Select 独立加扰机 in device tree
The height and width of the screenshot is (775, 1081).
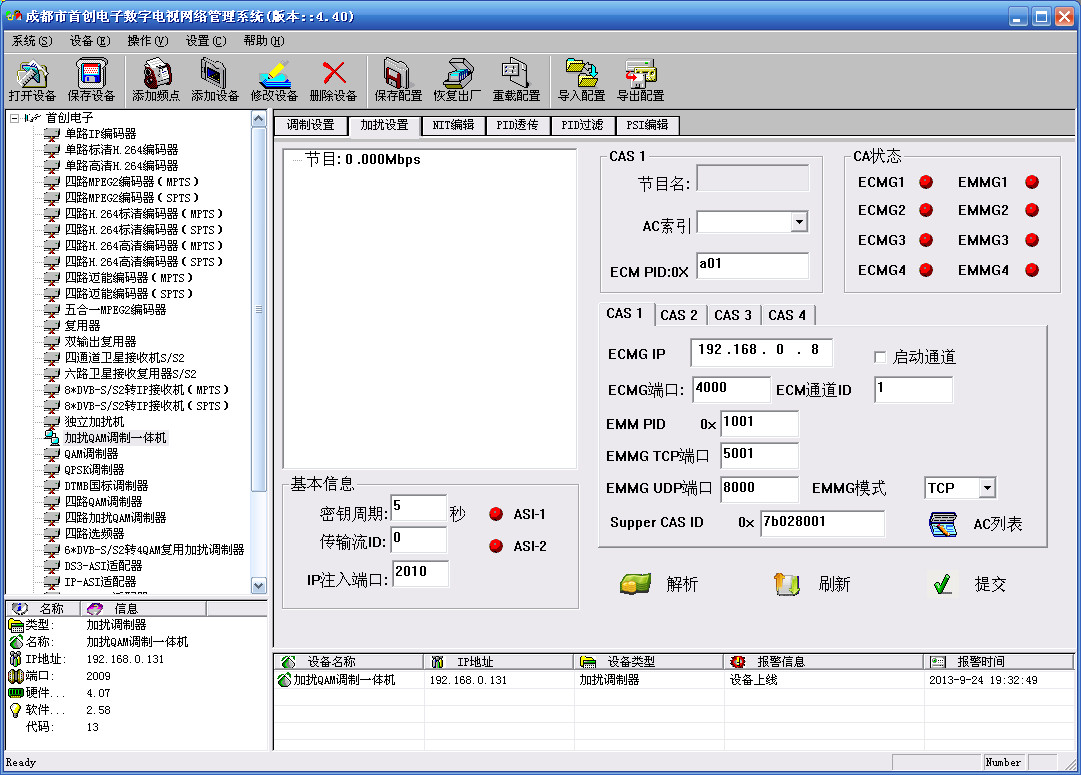click(94, 421)
